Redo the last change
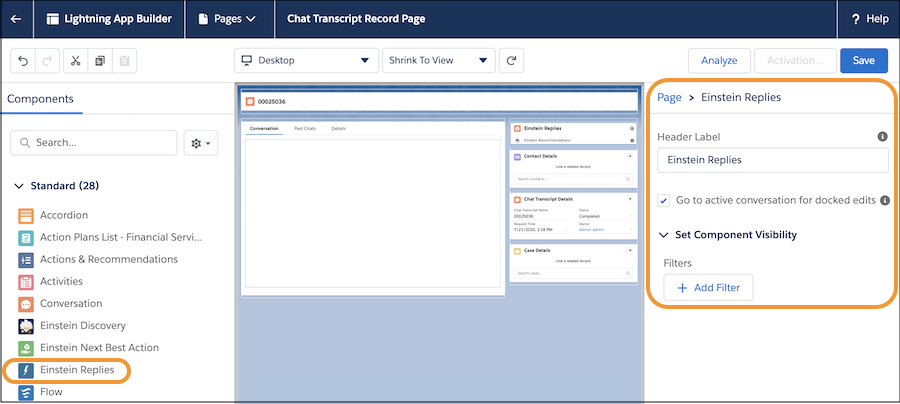 click(x=48, y=61)
